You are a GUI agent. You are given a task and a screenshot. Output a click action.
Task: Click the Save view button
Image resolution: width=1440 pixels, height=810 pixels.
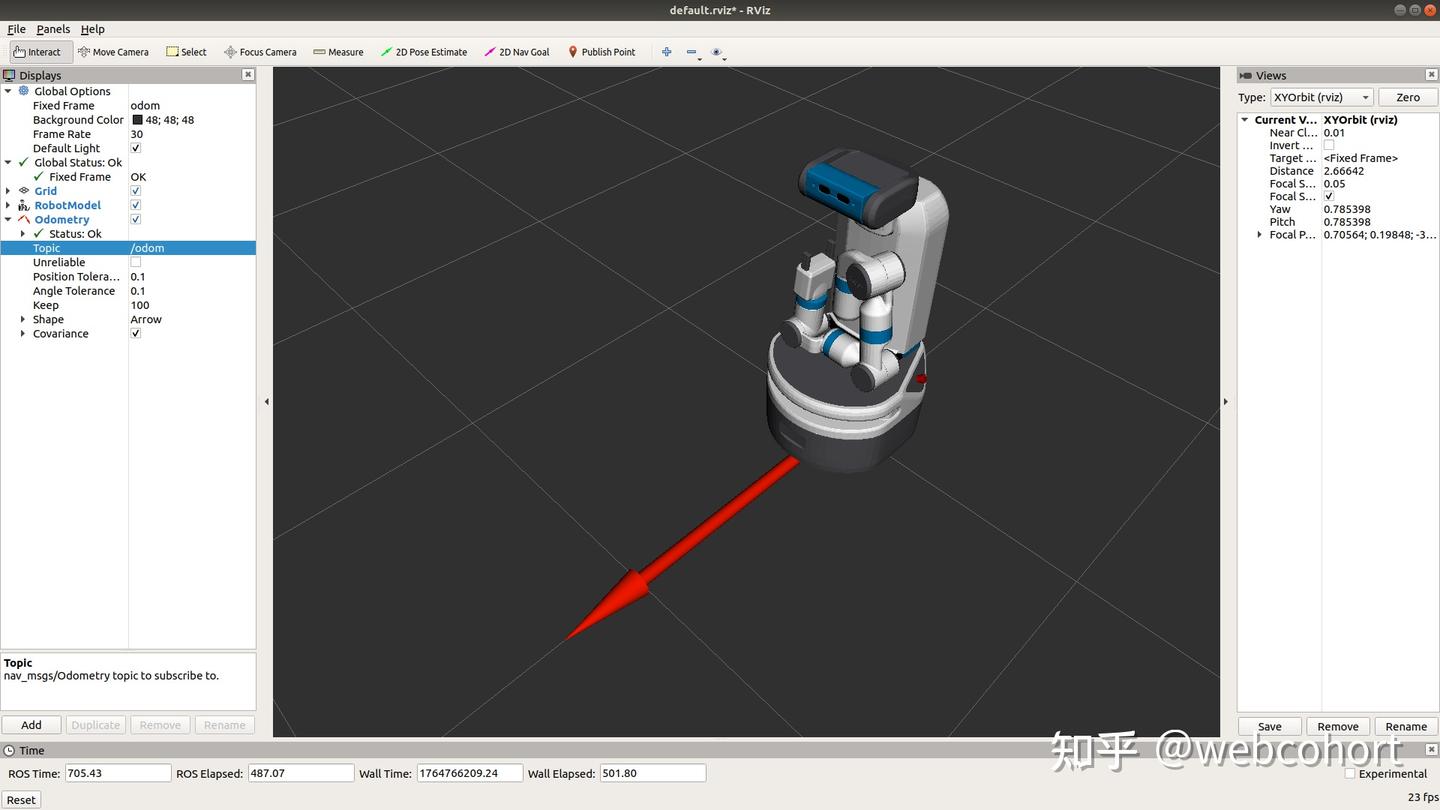click(1270, 726)
